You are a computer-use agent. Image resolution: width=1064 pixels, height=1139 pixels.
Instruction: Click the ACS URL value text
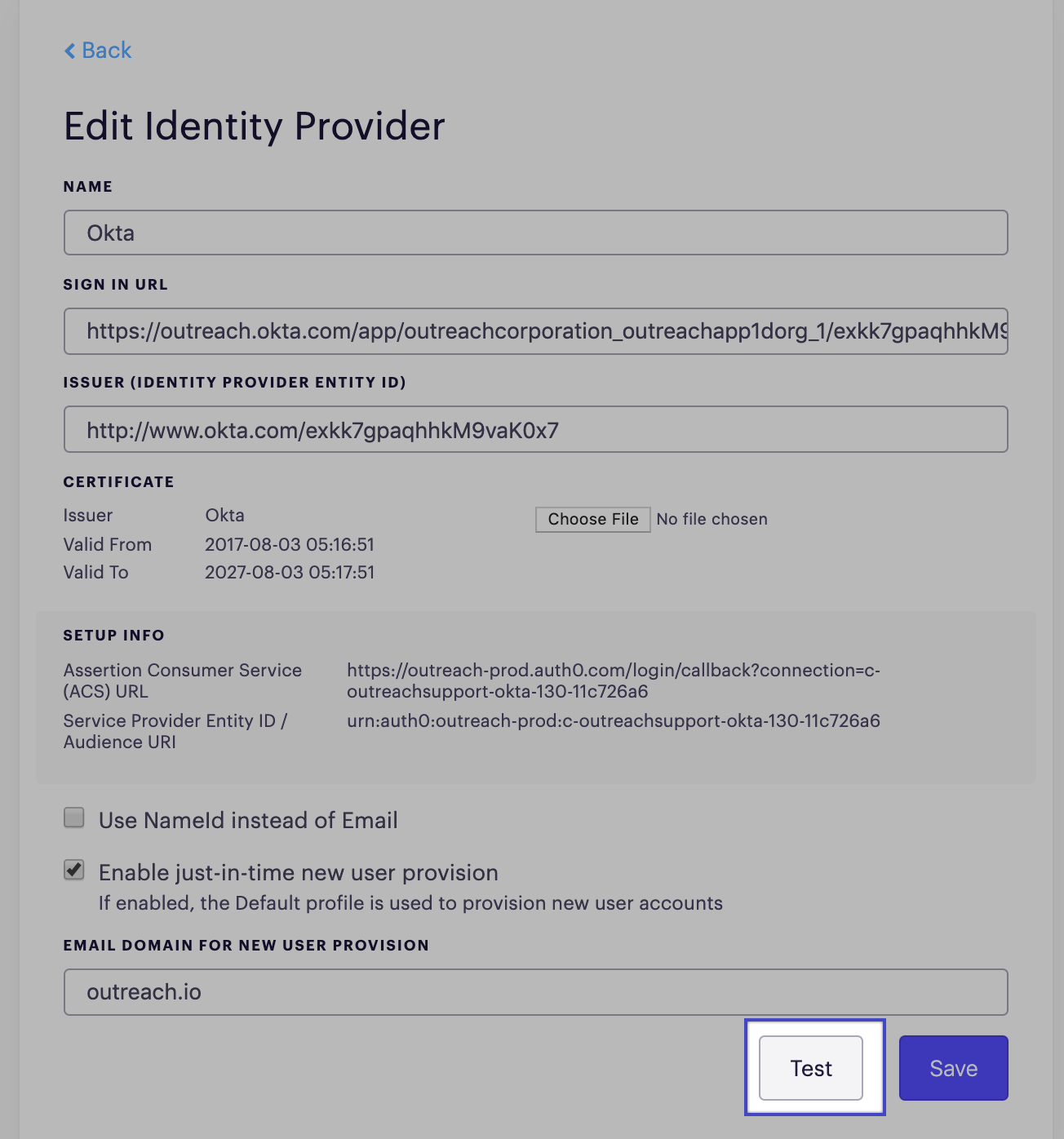pos(614,680)
